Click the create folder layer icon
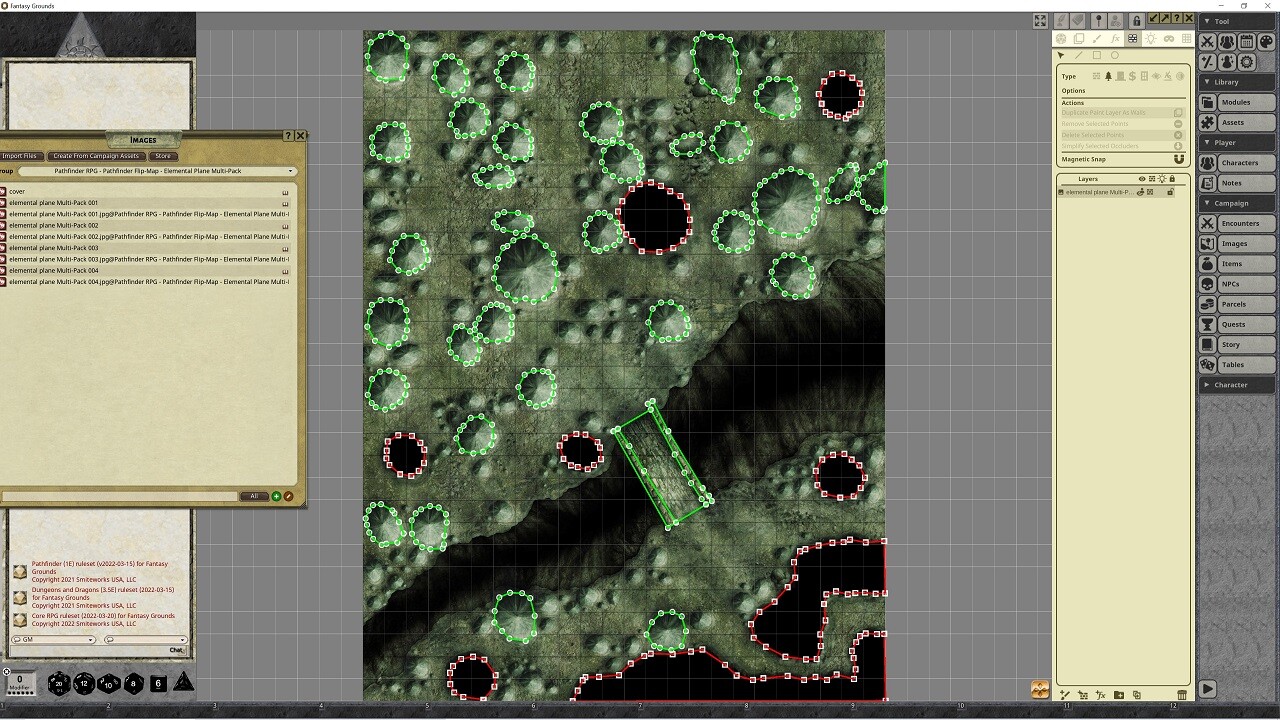Image resolution: width=1280 pixels, height=720 pixels. click(x=1119, y=695)
